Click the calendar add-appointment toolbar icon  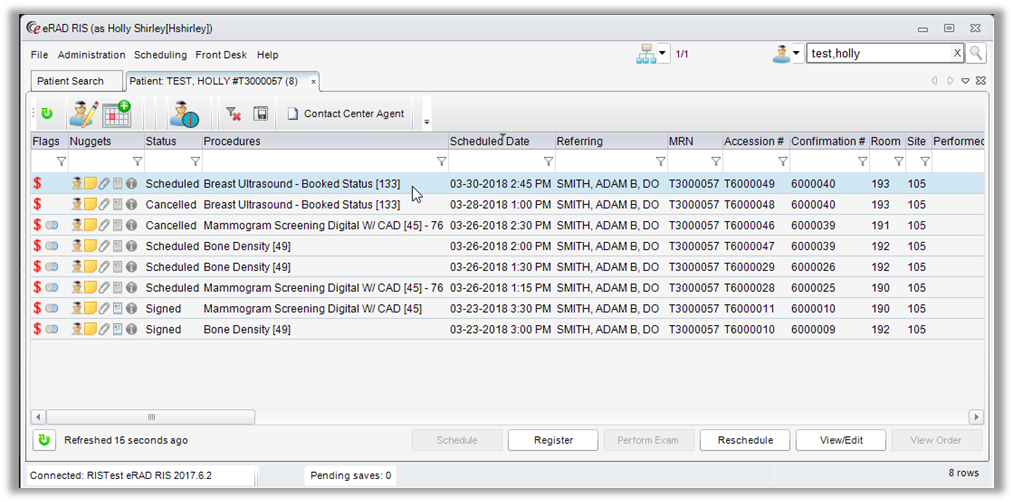(117, 114)
